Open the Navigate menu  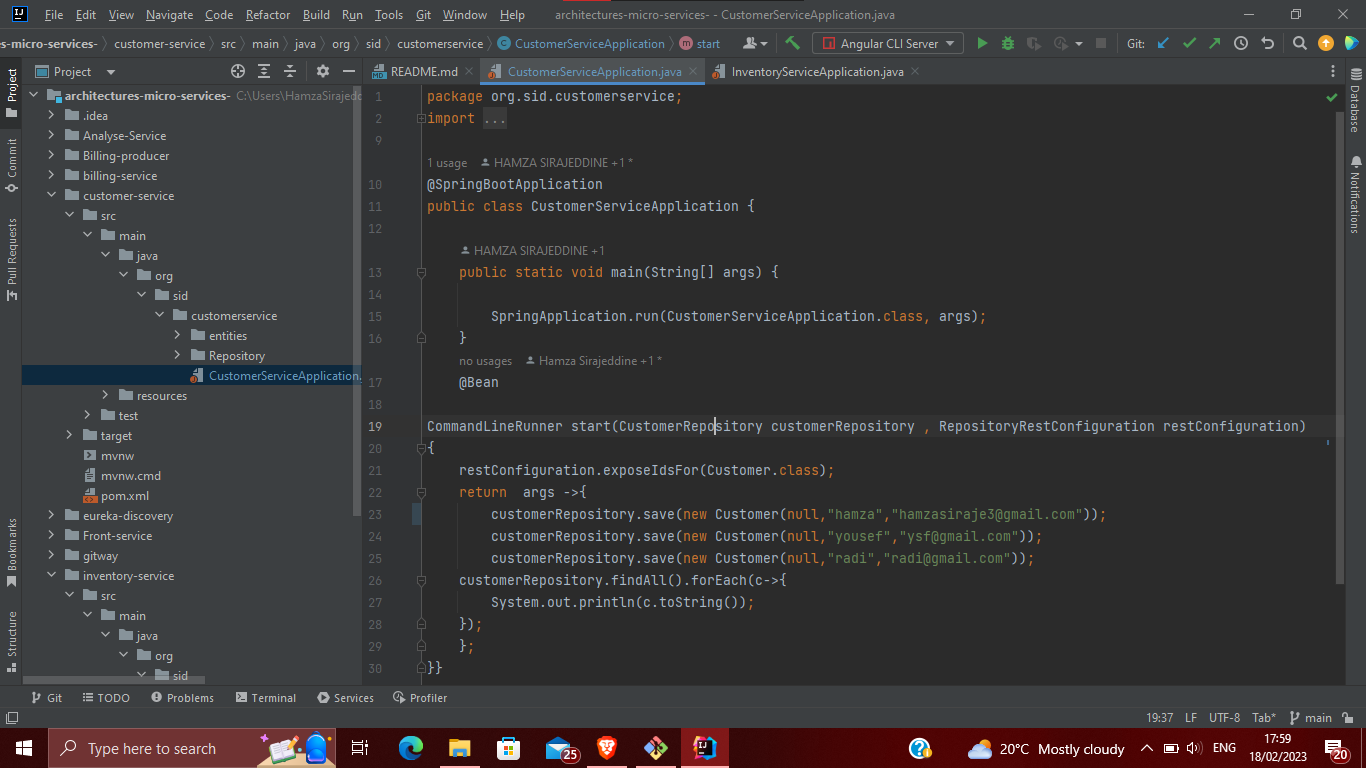(x=169, y=15)
